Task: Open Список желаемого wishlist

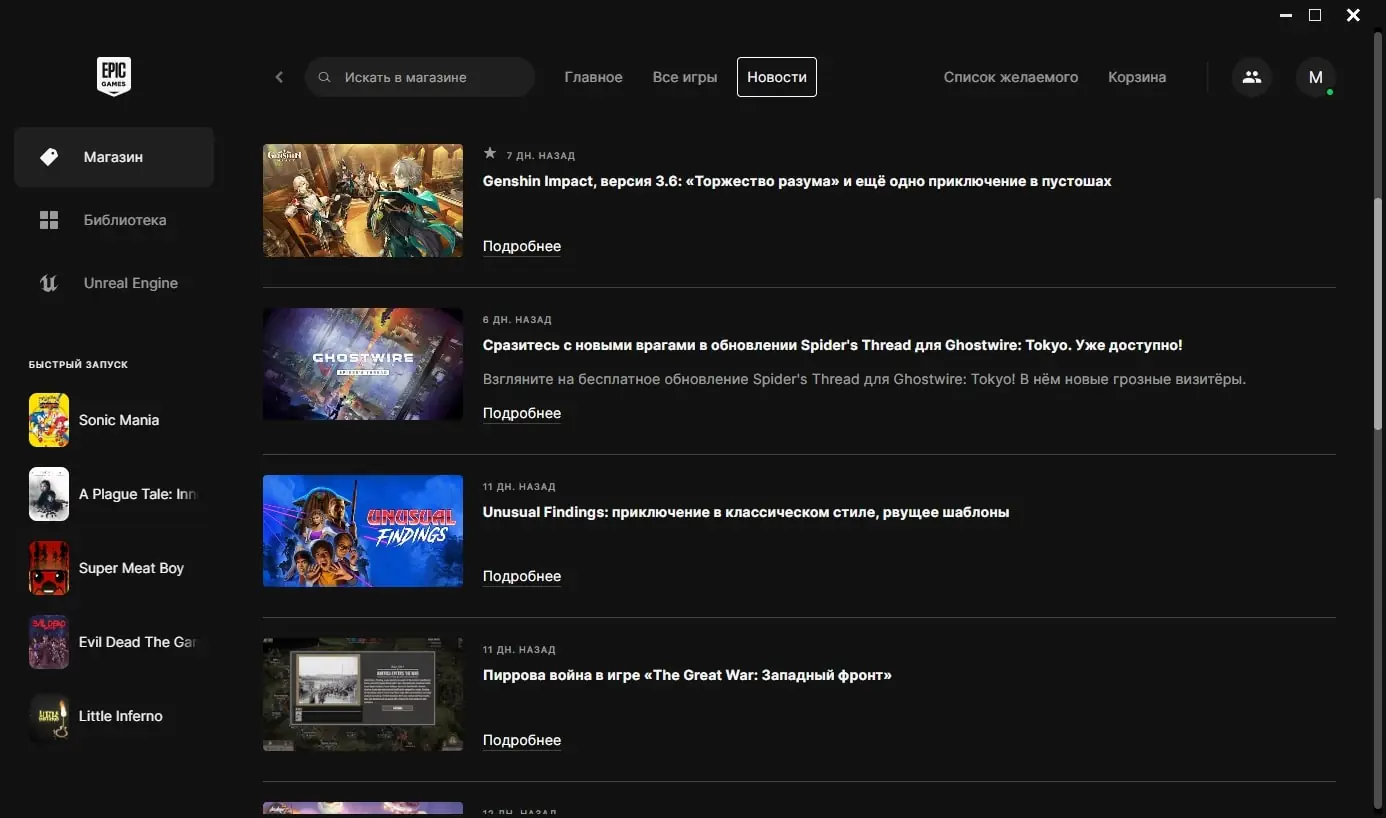Action: pos(1011,77)
